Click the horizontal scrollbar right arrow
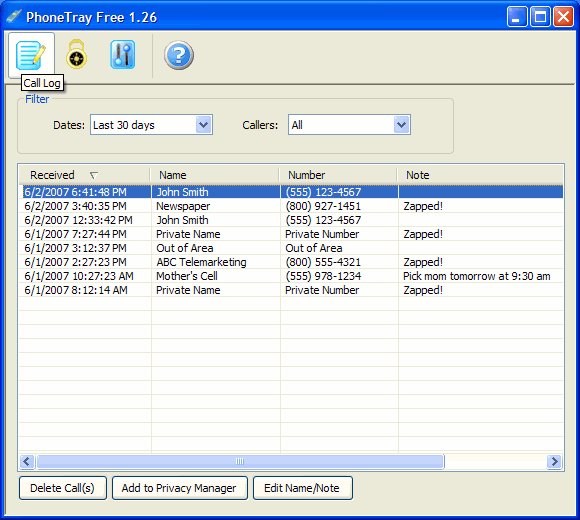Viewport: 580px width, 520px height. (x=554, y=461)
